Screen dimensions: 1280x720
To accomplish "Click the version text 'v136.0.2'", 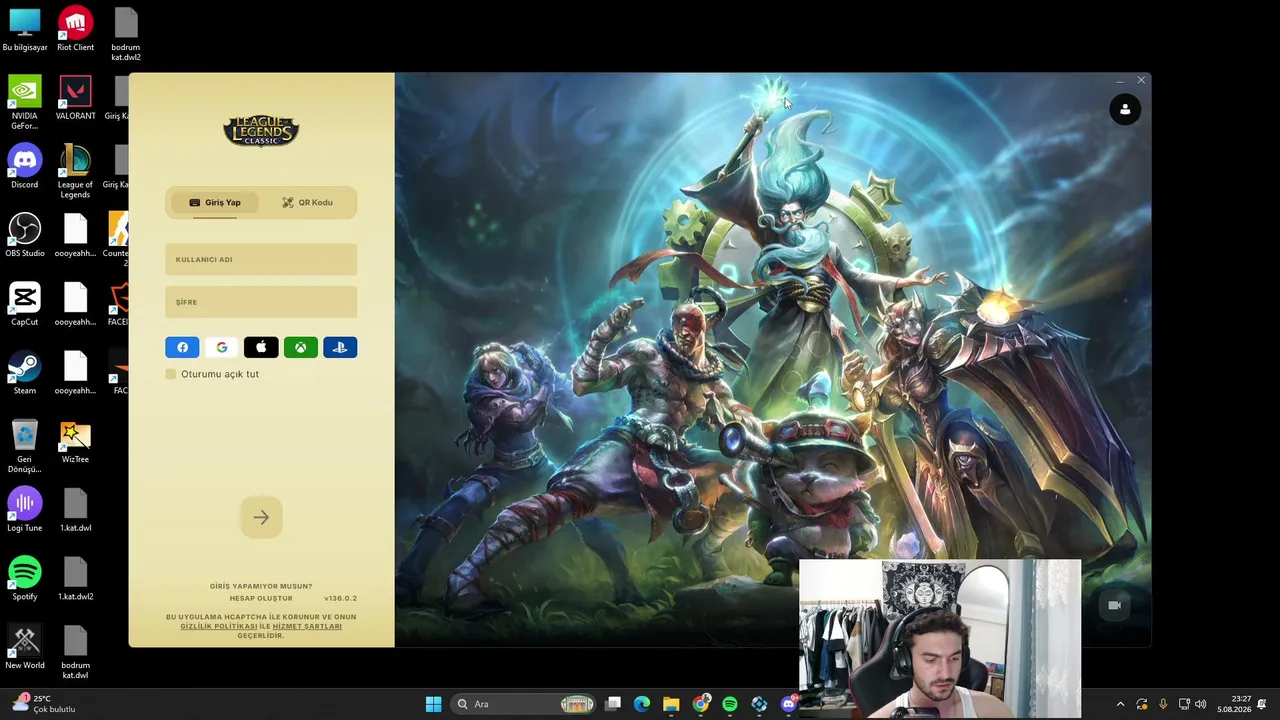I will click(340, 598).
